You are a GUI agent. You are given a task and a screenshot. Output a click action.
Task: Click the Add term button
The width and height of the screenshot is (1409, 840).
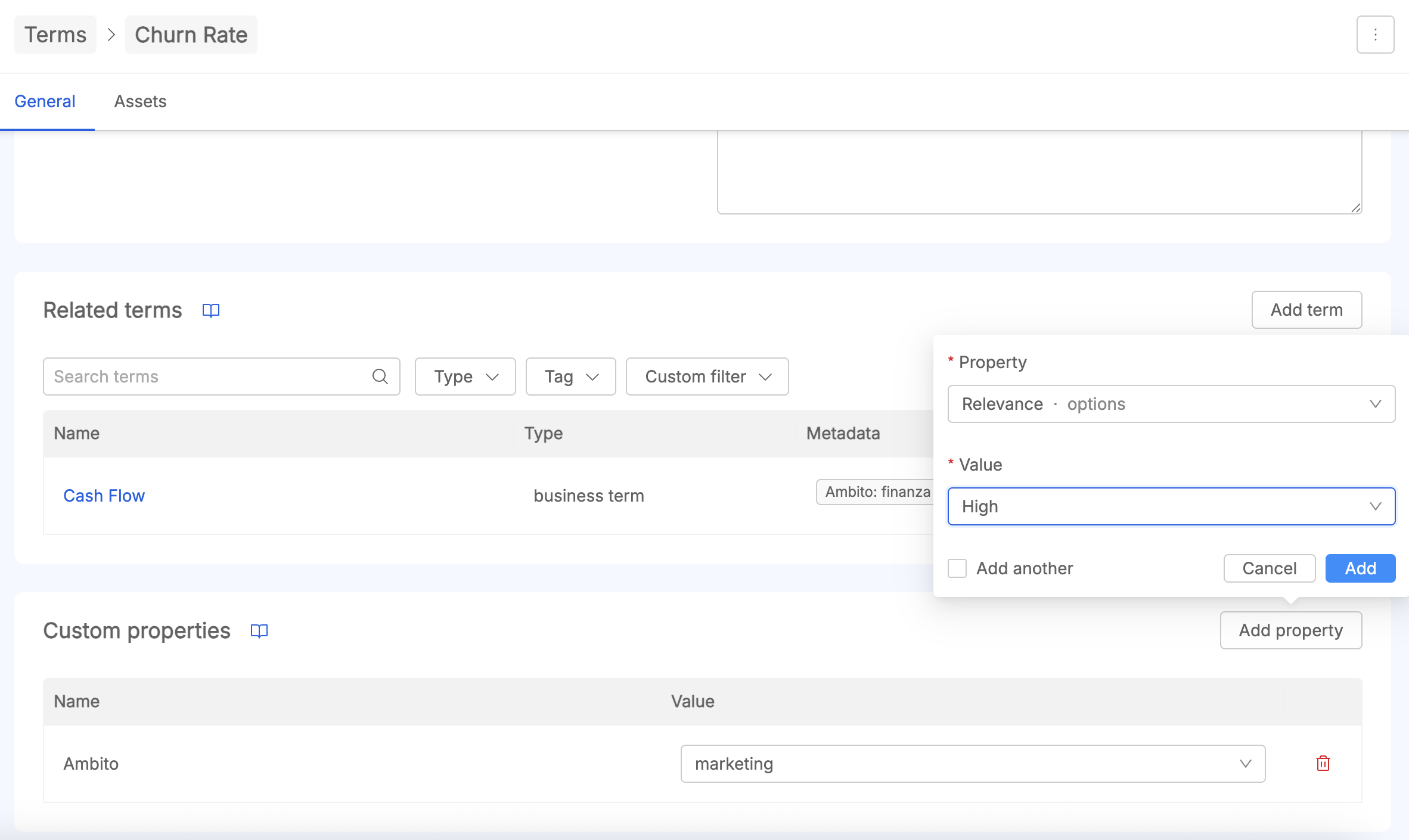click(1306, 310)
